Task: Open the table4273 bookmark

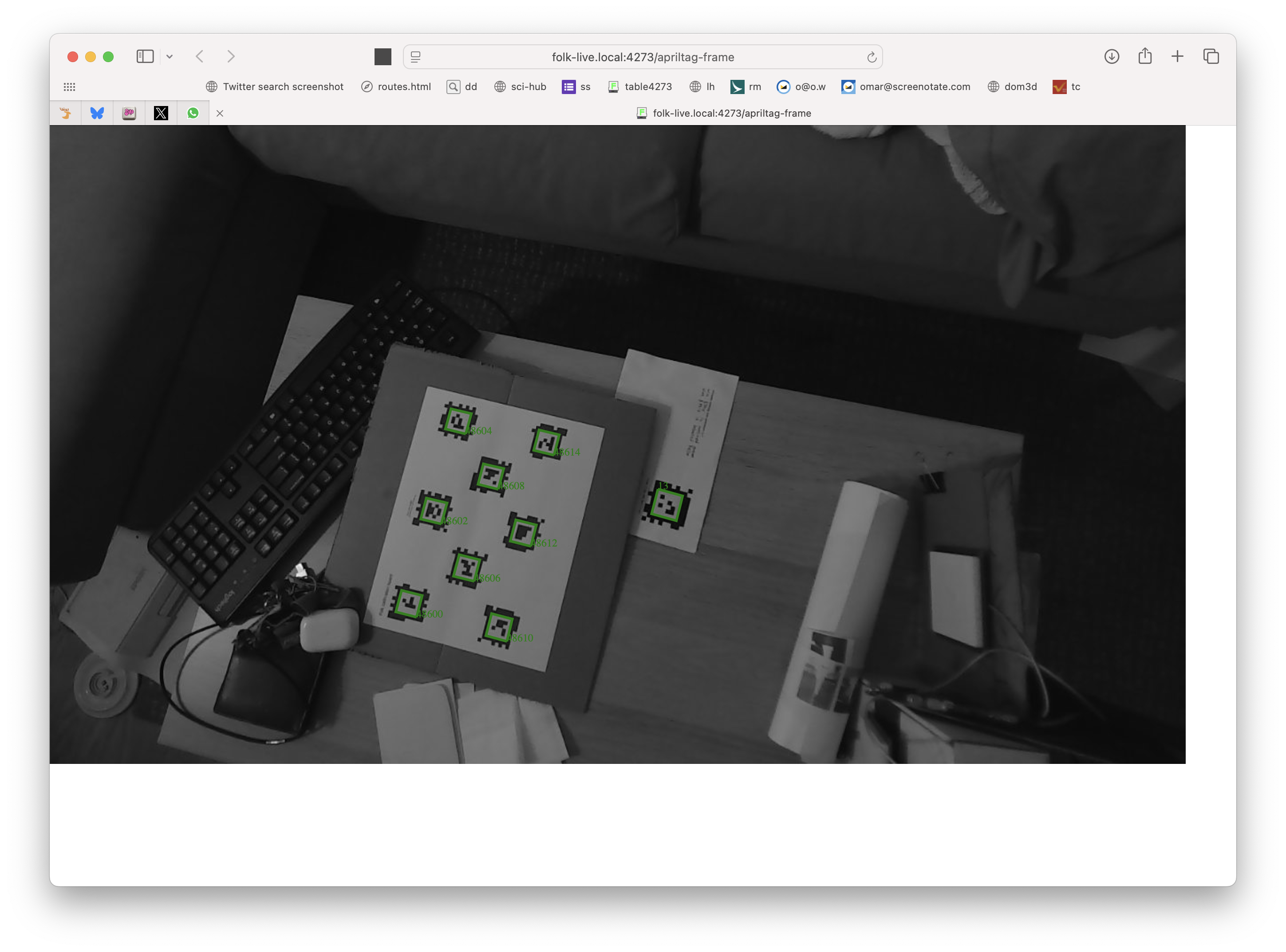Action: pos(640,87)
